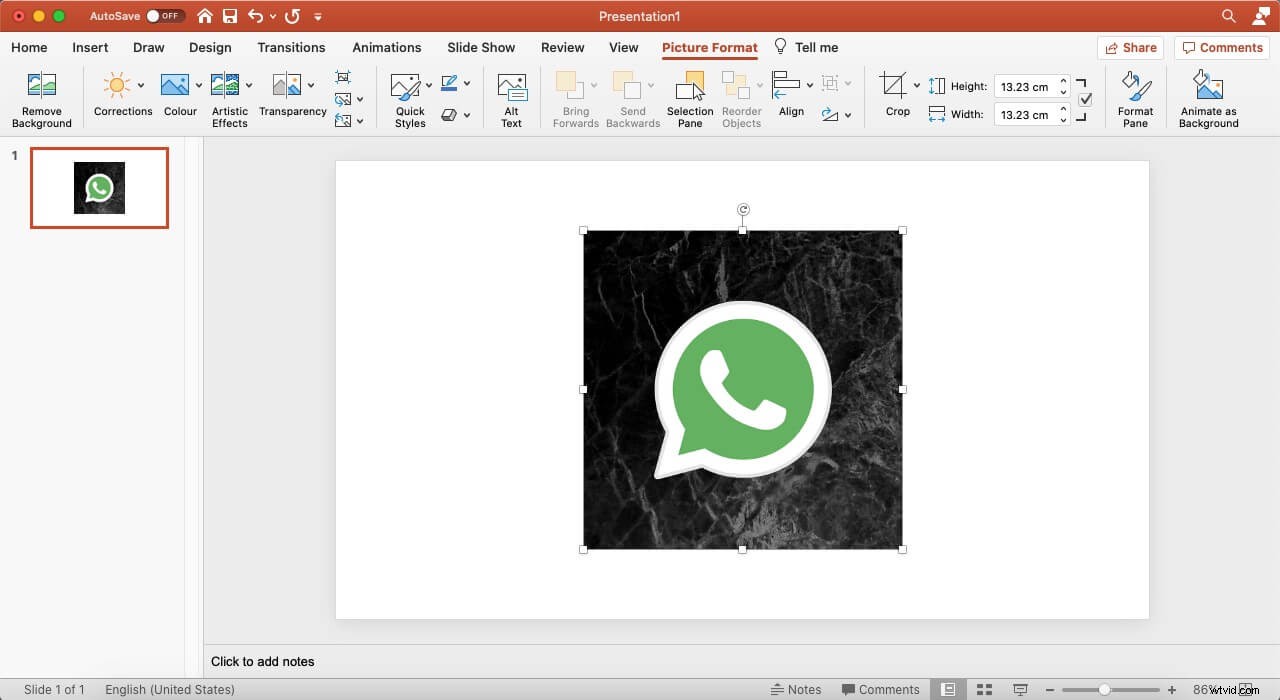Open the Picture Format ribbon tab
Screen dimensions: 1280x700
pos(710,47)
